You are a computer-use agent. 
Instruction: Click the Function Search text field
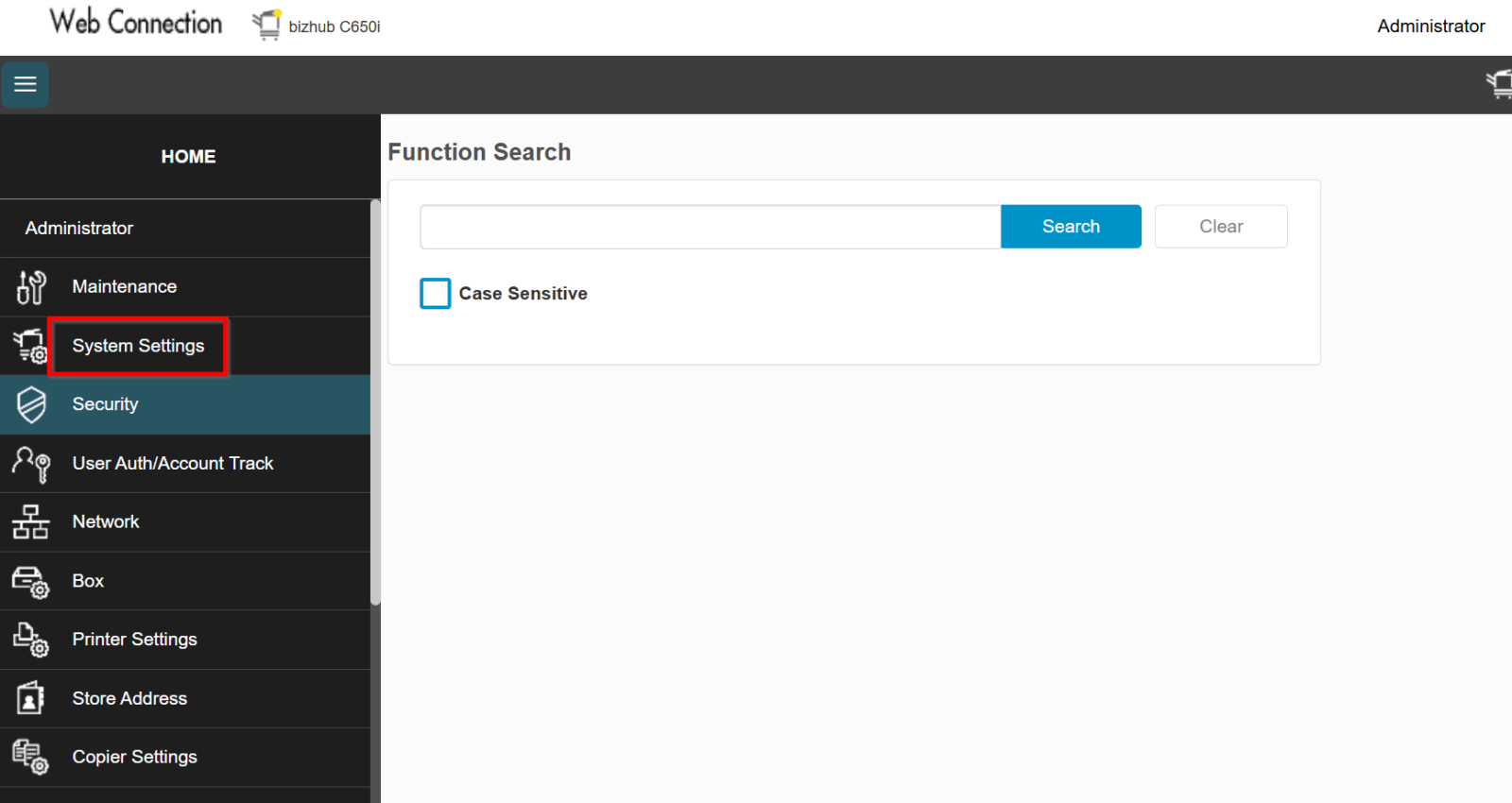pyautogui.click(x=710, y=227)
